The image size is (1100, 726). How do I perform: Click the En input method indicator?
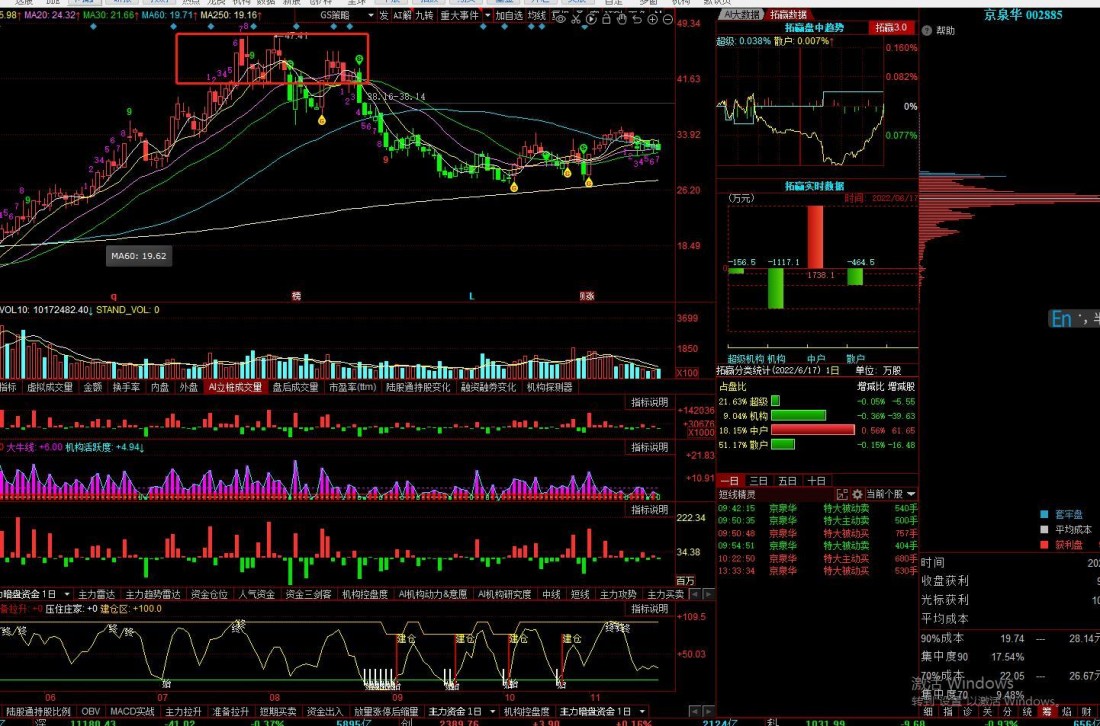click(1061, 319)
